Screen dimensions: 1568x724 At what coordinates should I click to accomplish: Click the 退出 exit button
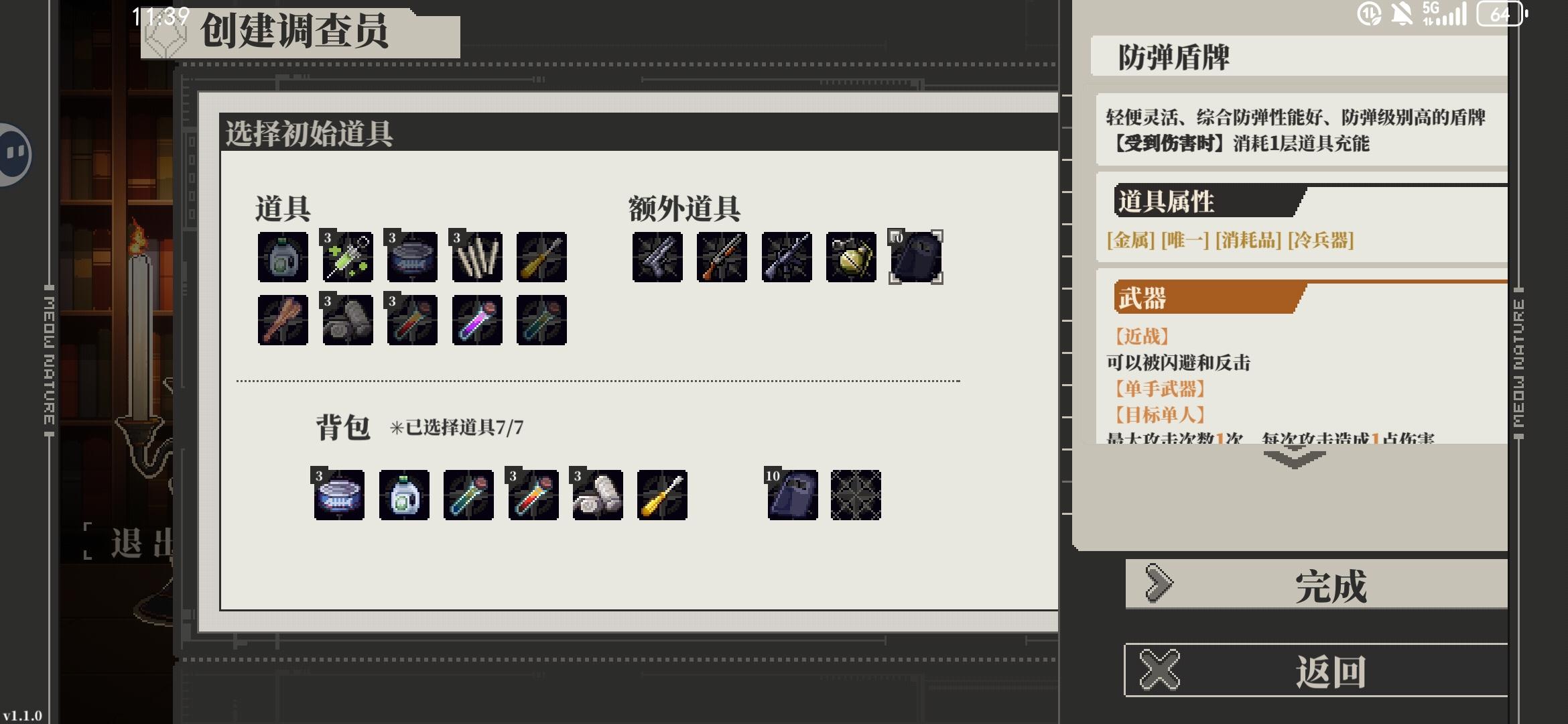(131, 542)
